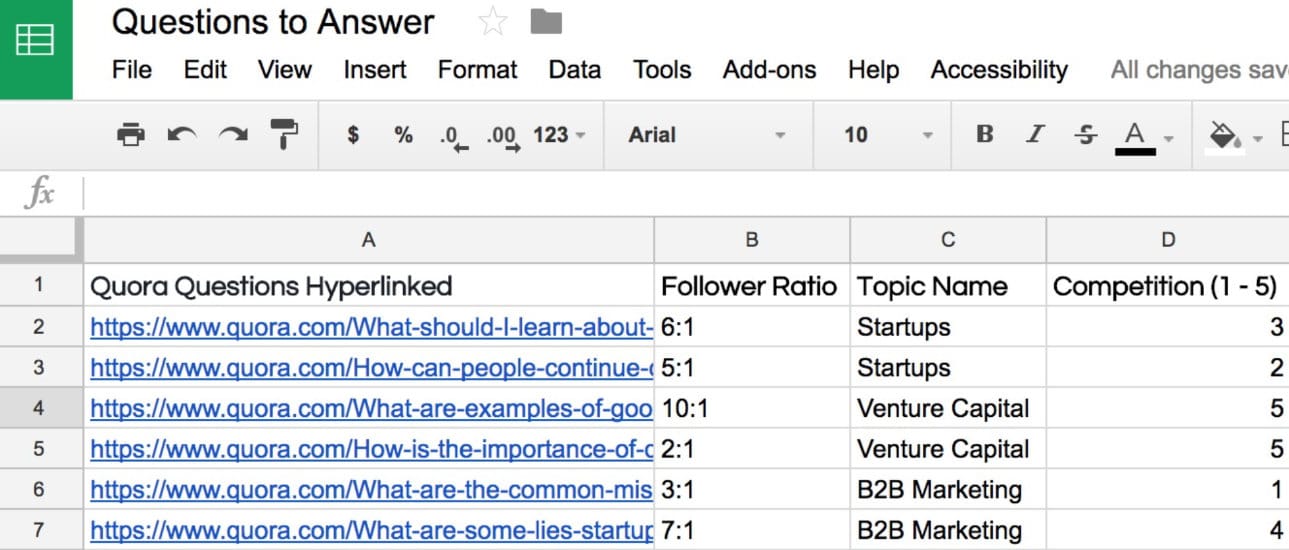Toggle strikethrough text formatting
This screenshot has width=1289, height=550.
point(1086,135)
